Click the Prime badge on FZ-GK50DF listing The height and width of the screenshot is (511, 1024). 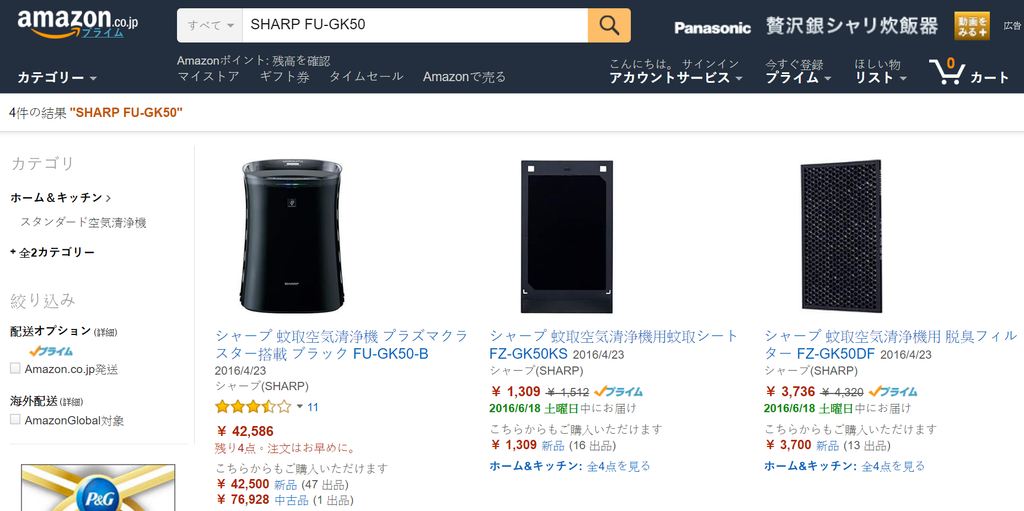(893, 392)
